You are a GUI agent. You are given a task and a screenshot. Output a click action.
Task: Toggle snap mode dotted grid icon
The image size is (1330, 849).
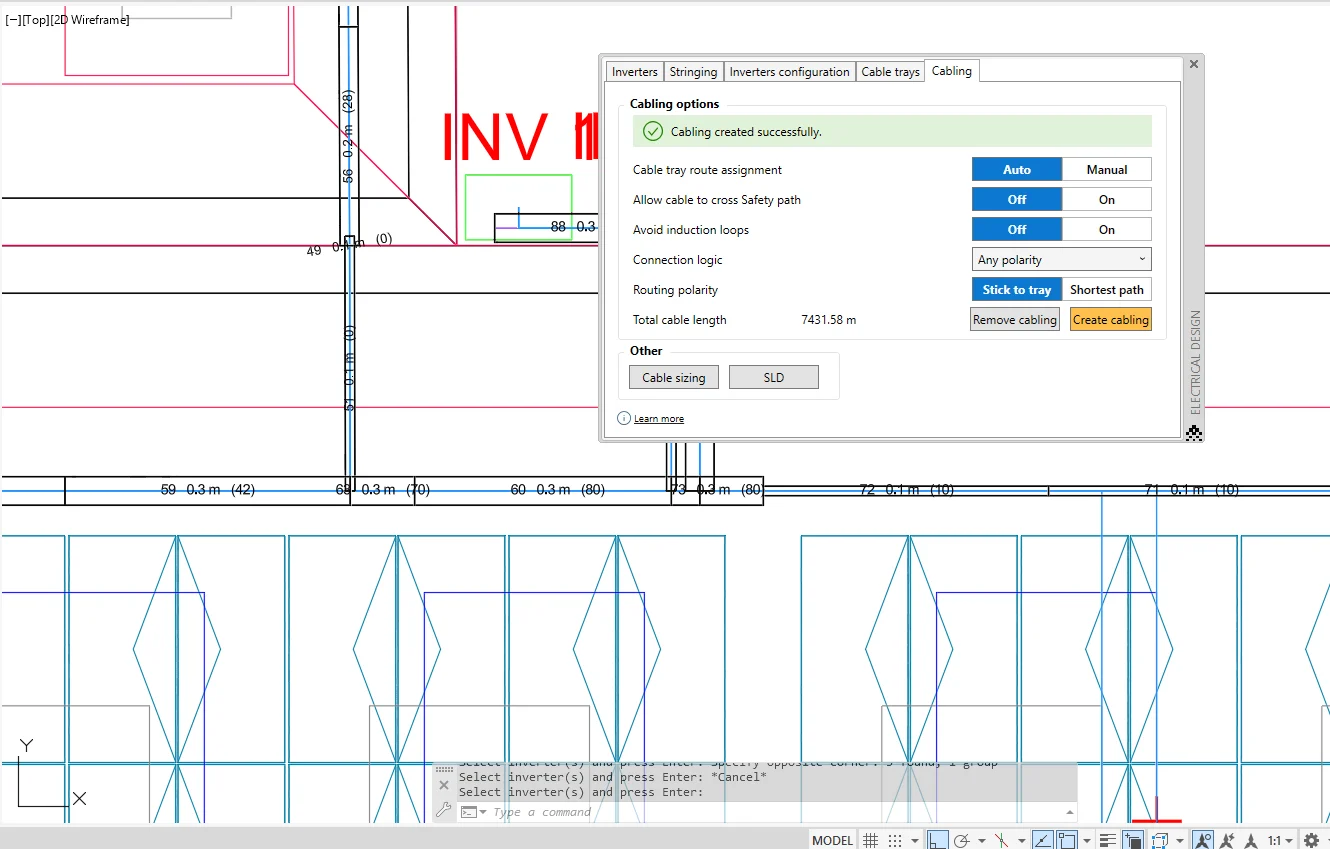click(x=895, y=840)
